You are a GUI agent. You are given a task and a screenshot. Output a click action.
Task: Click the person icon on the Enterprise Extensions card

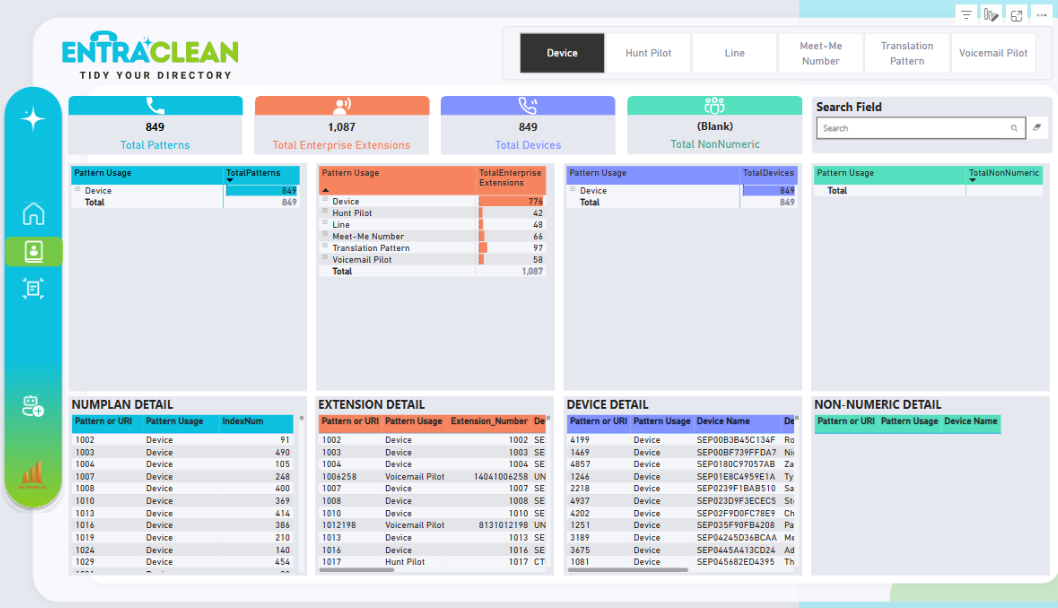[342, 105]
